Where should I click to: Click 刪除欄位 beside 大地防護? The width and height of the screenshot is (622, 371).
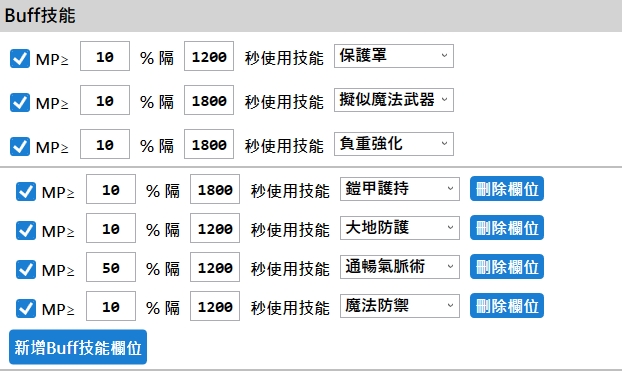[507, 228]
